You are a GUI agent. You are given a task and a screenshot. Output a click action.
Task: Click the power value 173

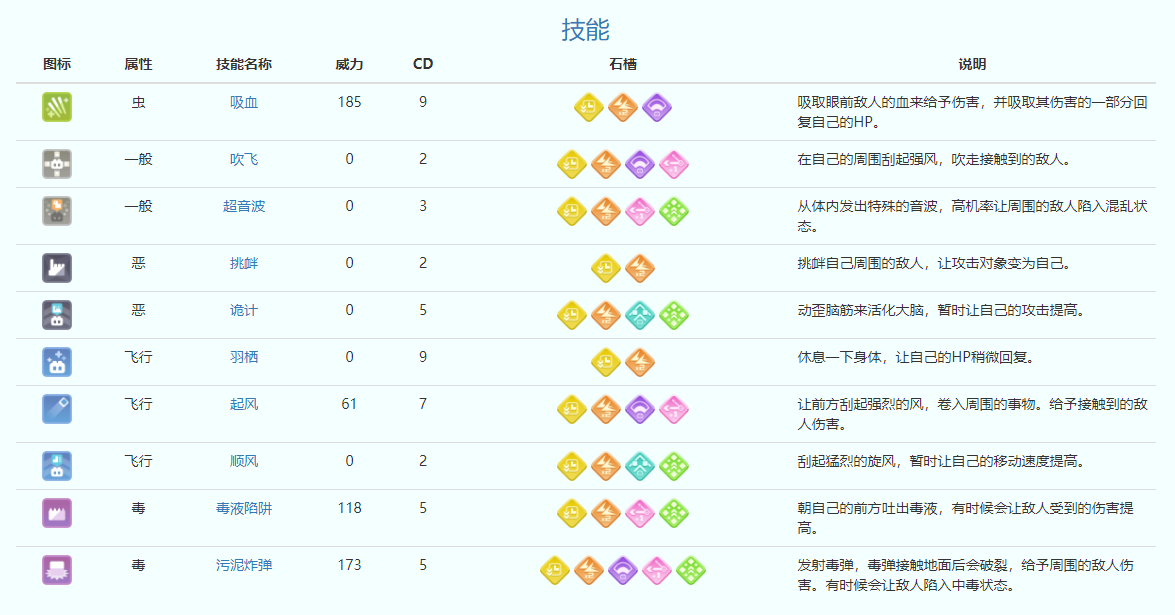pos(349,566)
